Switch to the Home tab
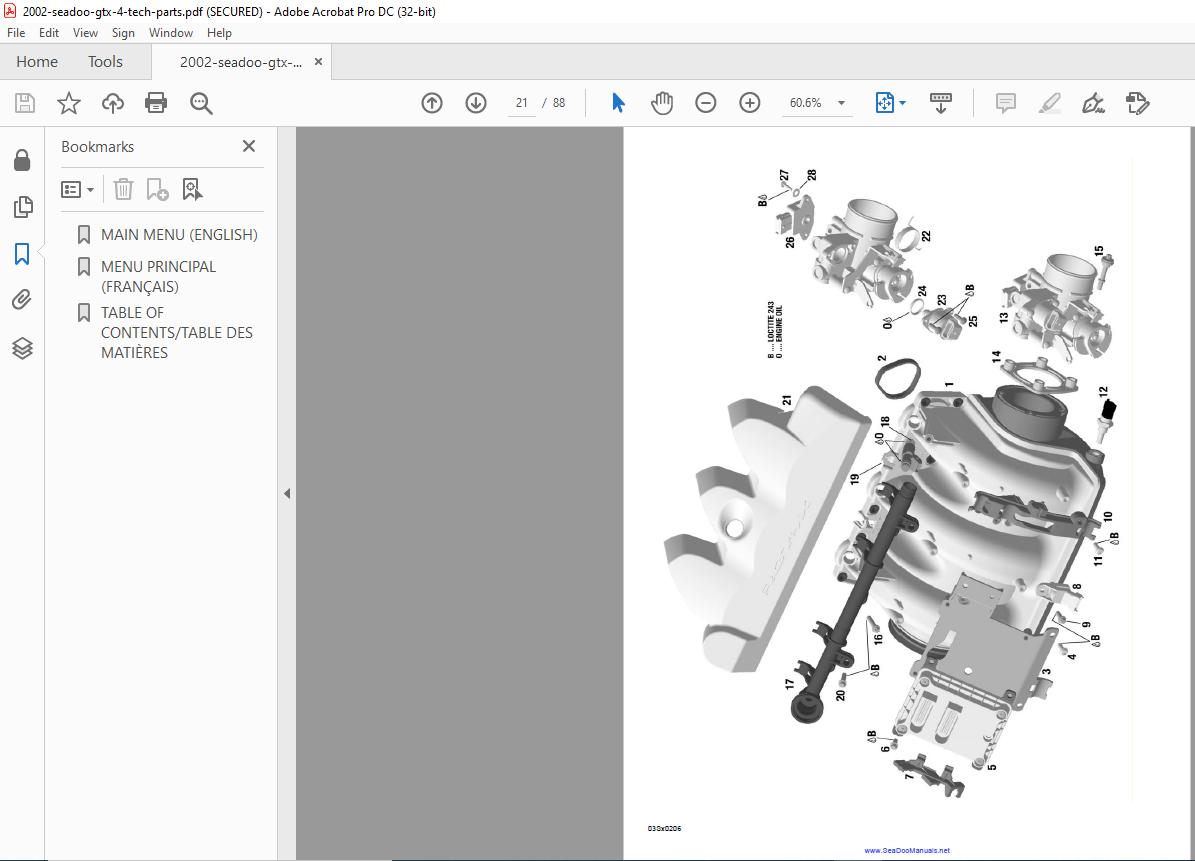The width and height of the screenshot is (1195, 861). [x=37, y=62]
